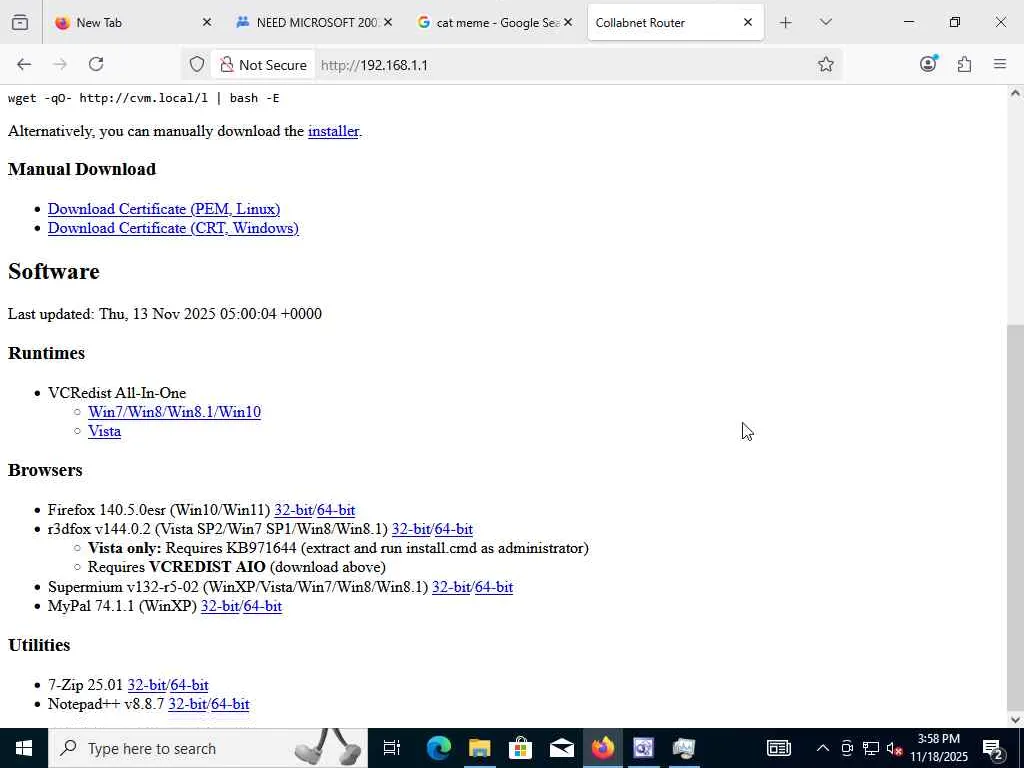Viewport: 1024px width, 768px height.
Task: Click the page vertical scrollbar thumb
Action: coord(1016,516)
